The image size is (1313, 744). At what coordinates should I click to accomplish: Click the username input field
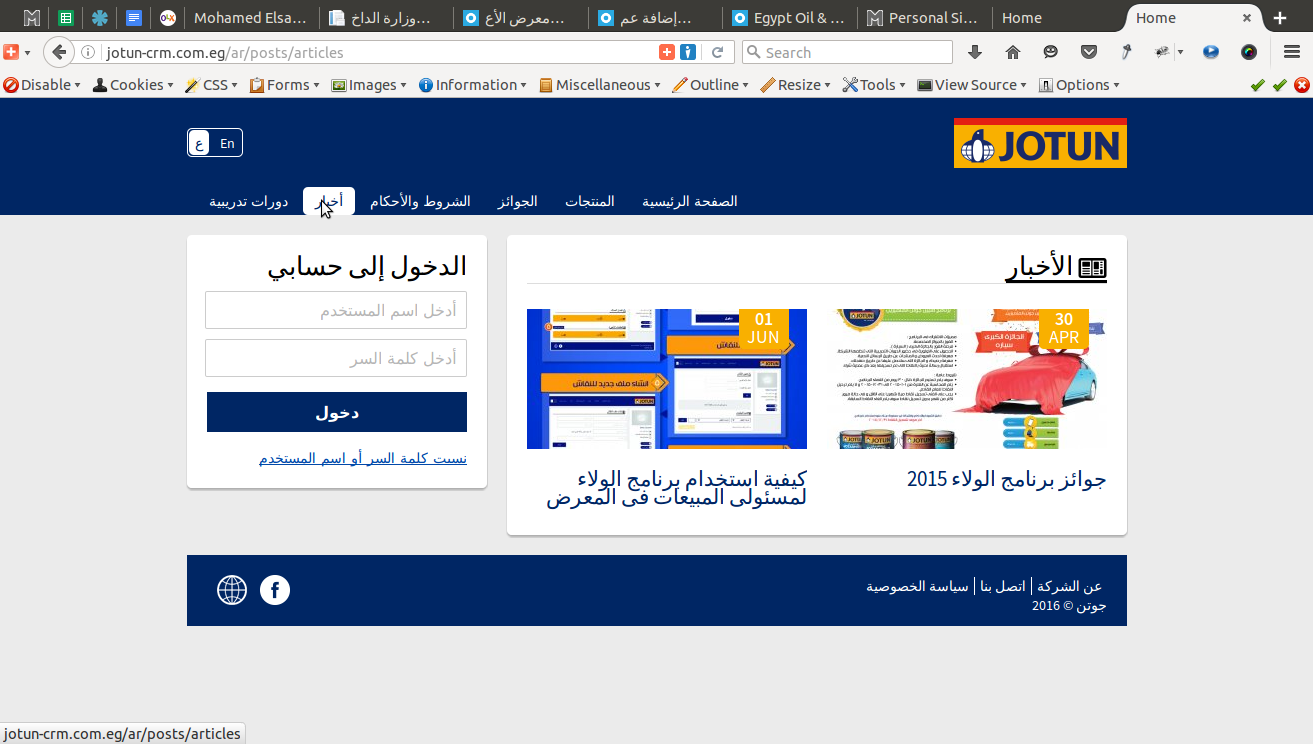336,310
